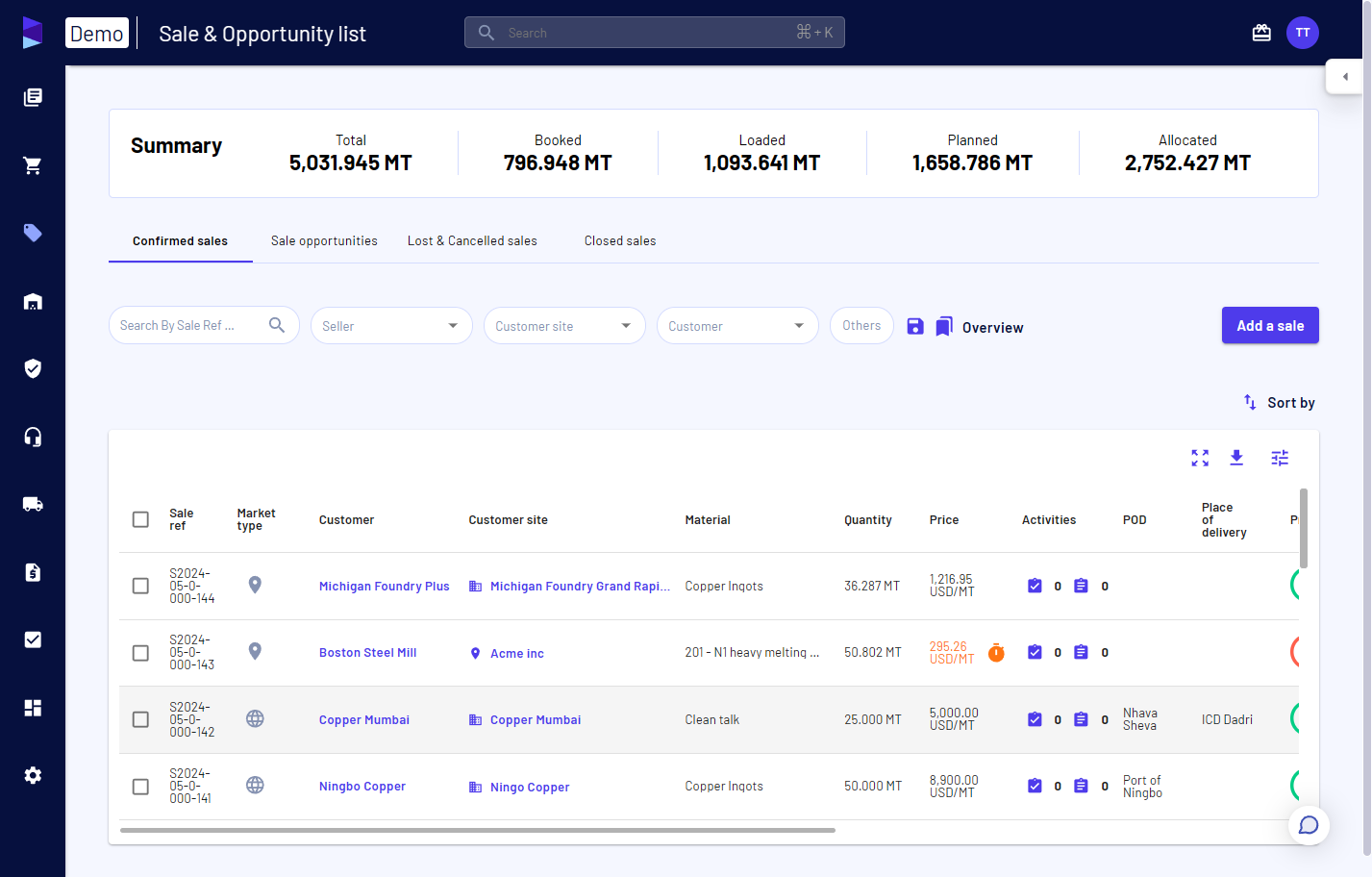Open the shield checkmark sidebar icon
1372x877 pixels.
click(33, 368)
